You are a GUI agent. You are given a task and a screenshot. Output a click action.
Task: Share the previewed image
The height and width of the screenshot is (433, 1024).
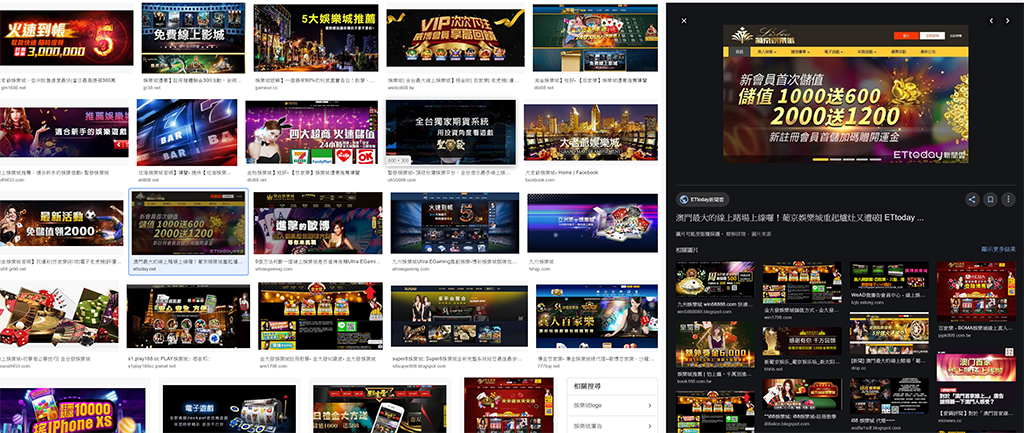click(x=972, y=200)
